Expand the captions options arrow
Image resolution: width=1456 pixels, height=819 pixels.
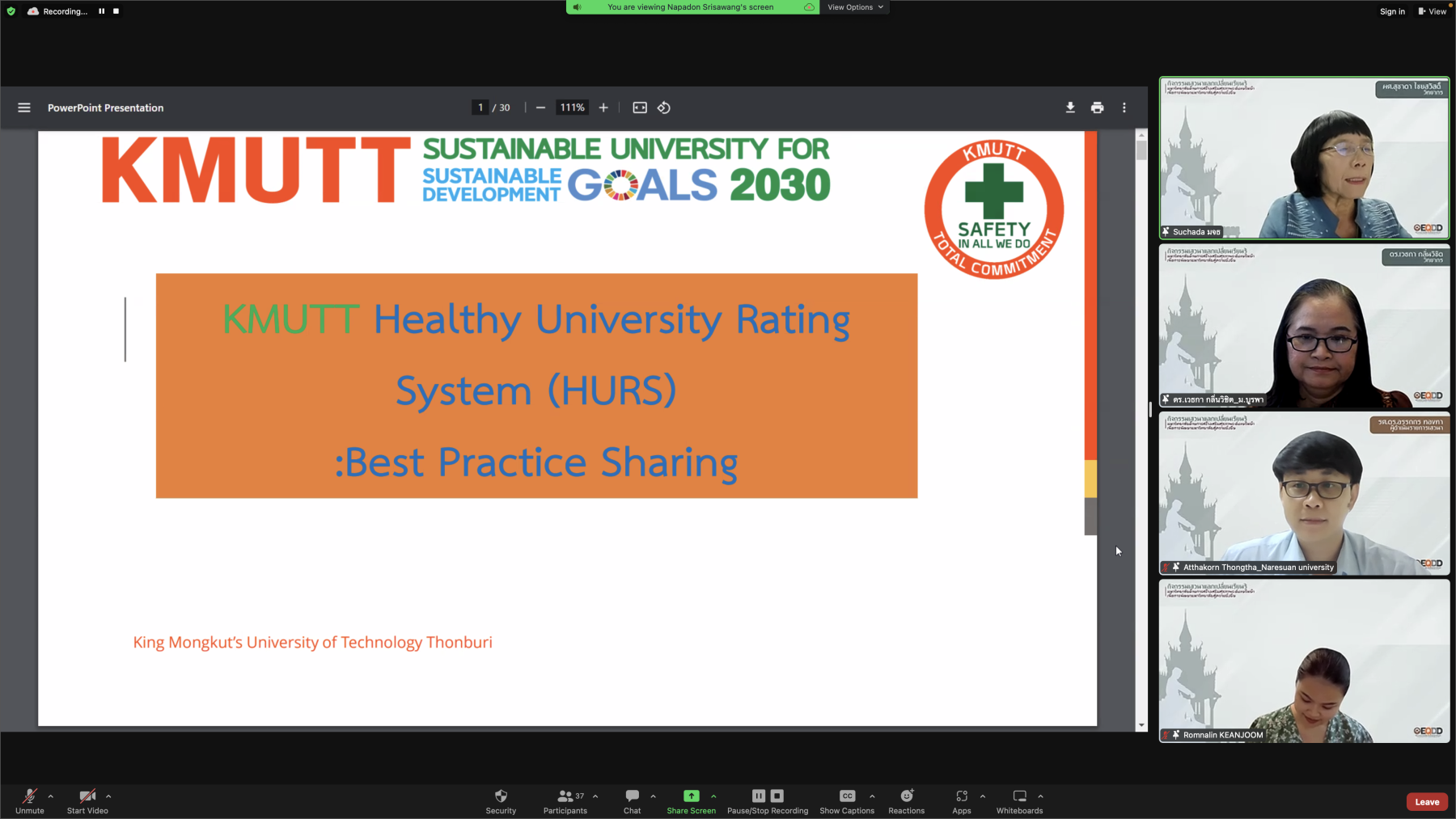pos(872,796)
